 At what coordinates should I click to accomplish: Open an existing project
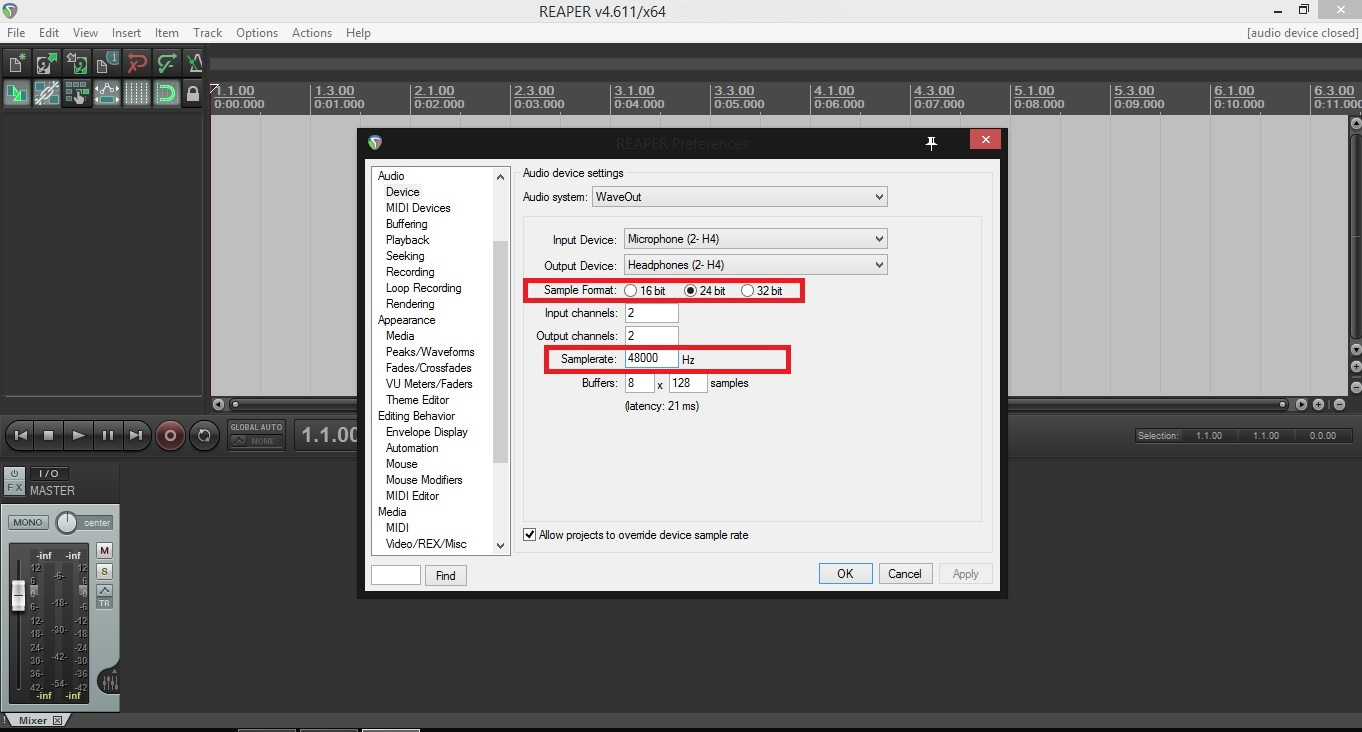click(46, 63)
